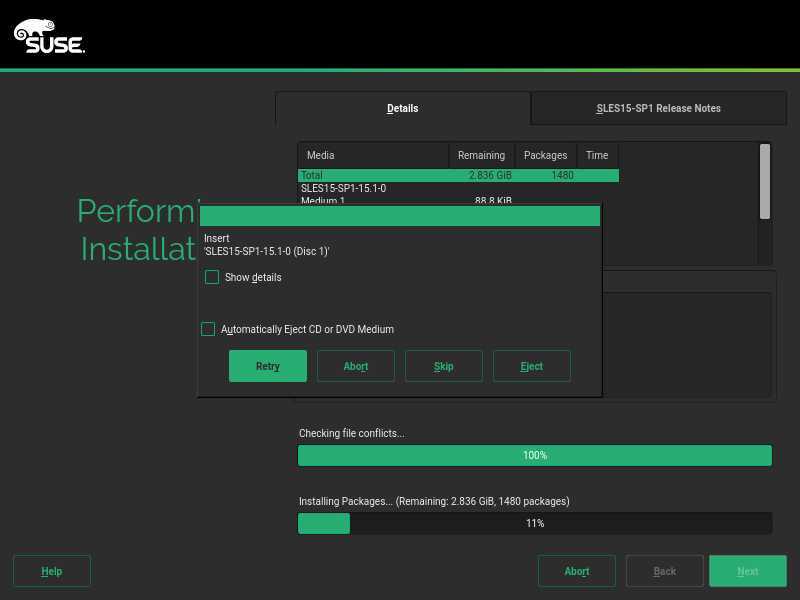The height and width of the screenshot is (600, 800).
Task: Click the 'Installing Packages...' remaining label
Action: (434, 501)
